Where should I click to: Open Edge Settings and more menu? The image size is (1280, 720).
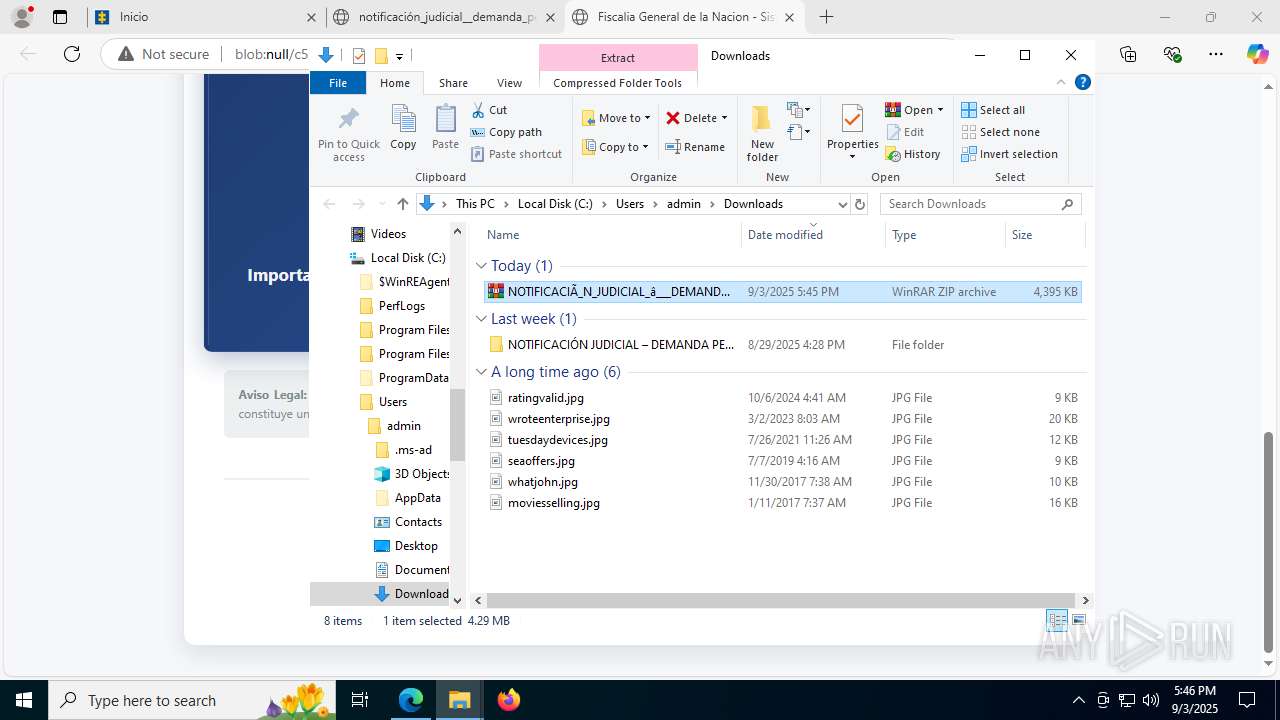click(x=1216, y=54)
